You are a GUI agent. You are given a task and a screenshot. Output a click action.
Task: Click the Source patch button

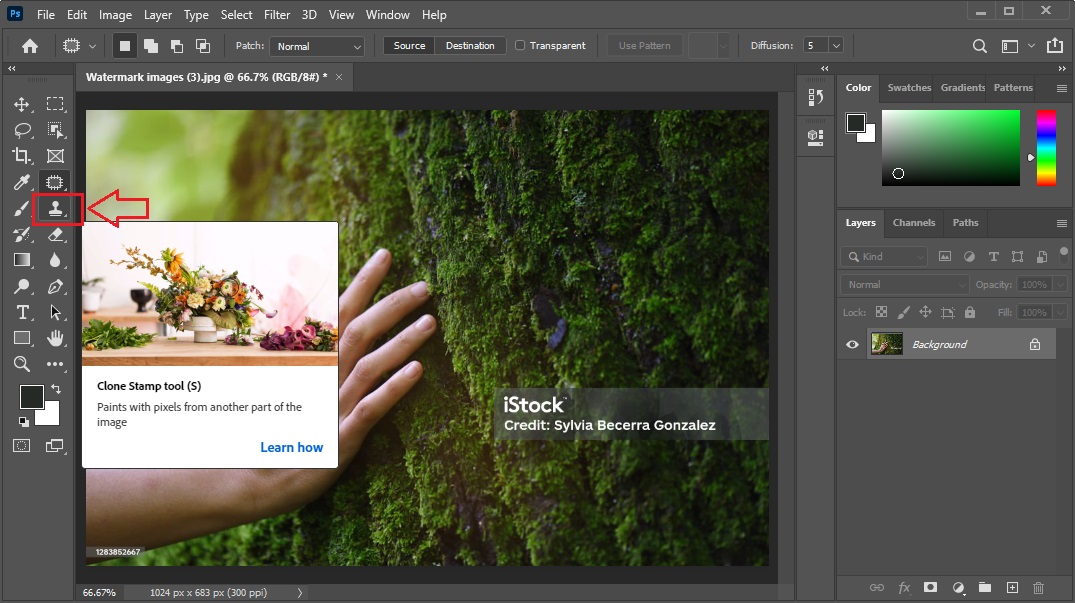[409, 46]
